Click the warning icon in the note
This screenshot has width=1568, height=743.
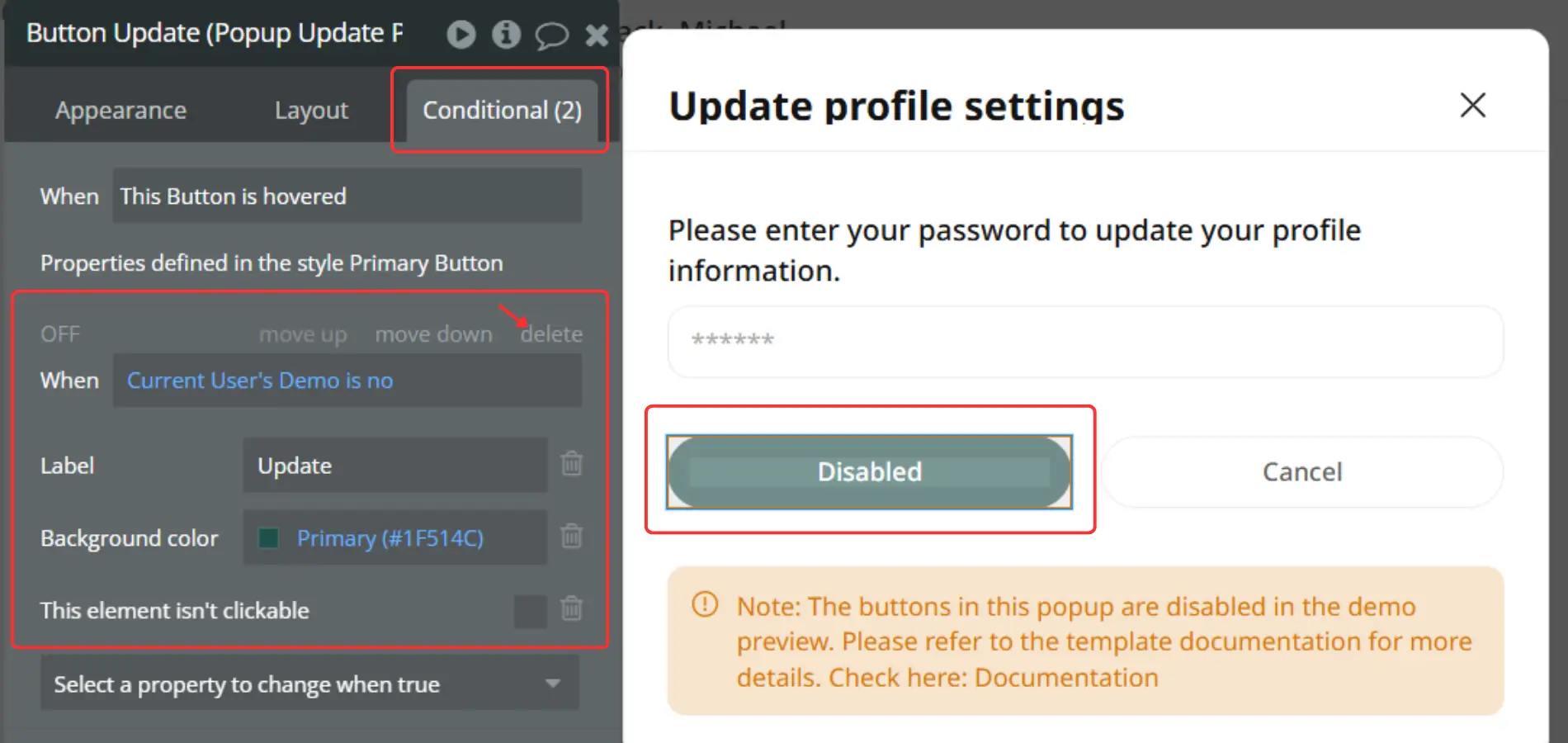pyautogui.click(x=705, y=604)
